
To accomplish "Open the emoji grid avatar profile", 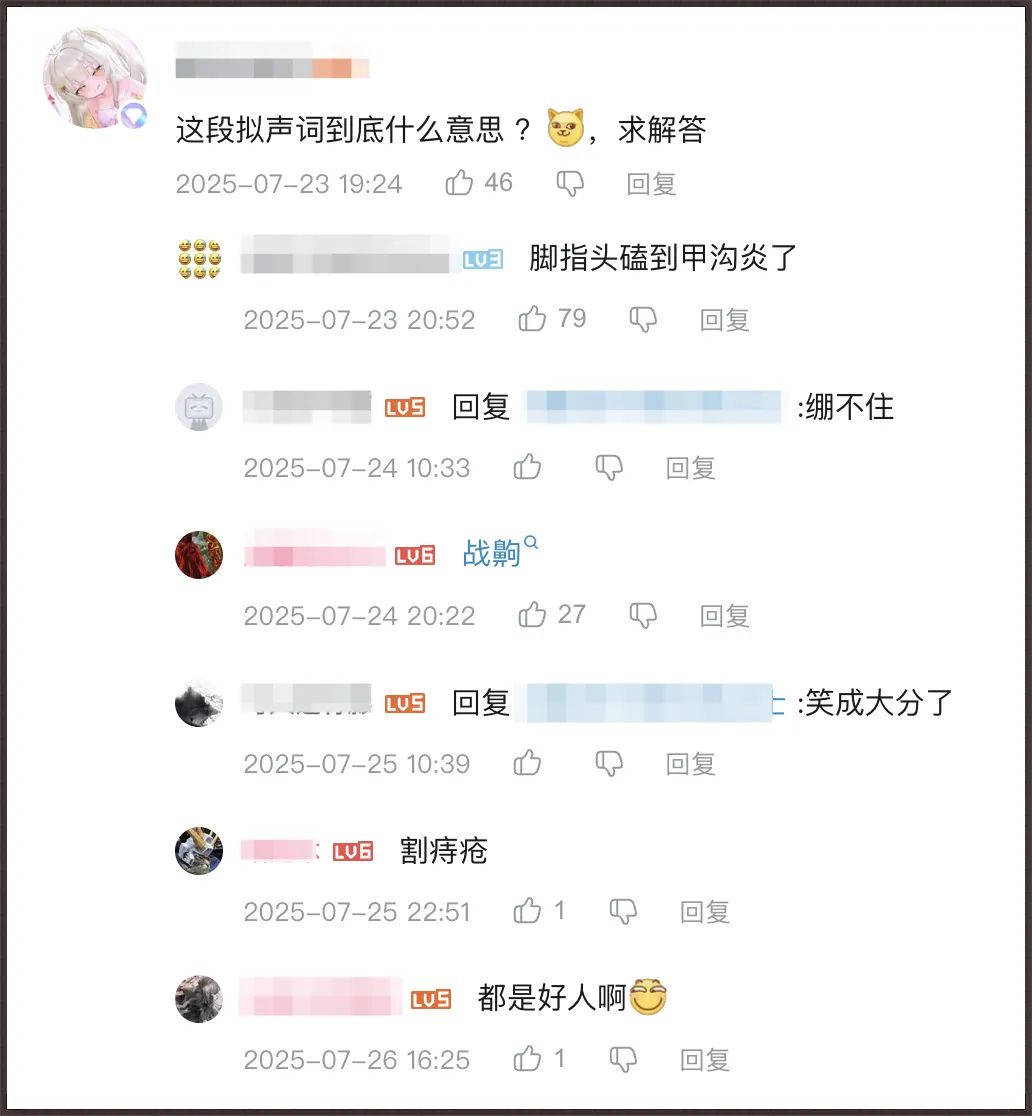I will (199, 259).
